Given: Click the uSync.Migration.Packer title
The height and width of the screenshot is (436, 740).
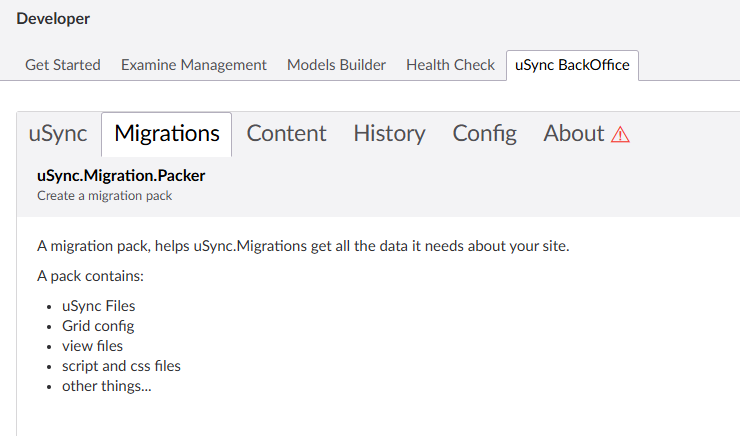Looking at the screenshot, I should coord(121,176).
